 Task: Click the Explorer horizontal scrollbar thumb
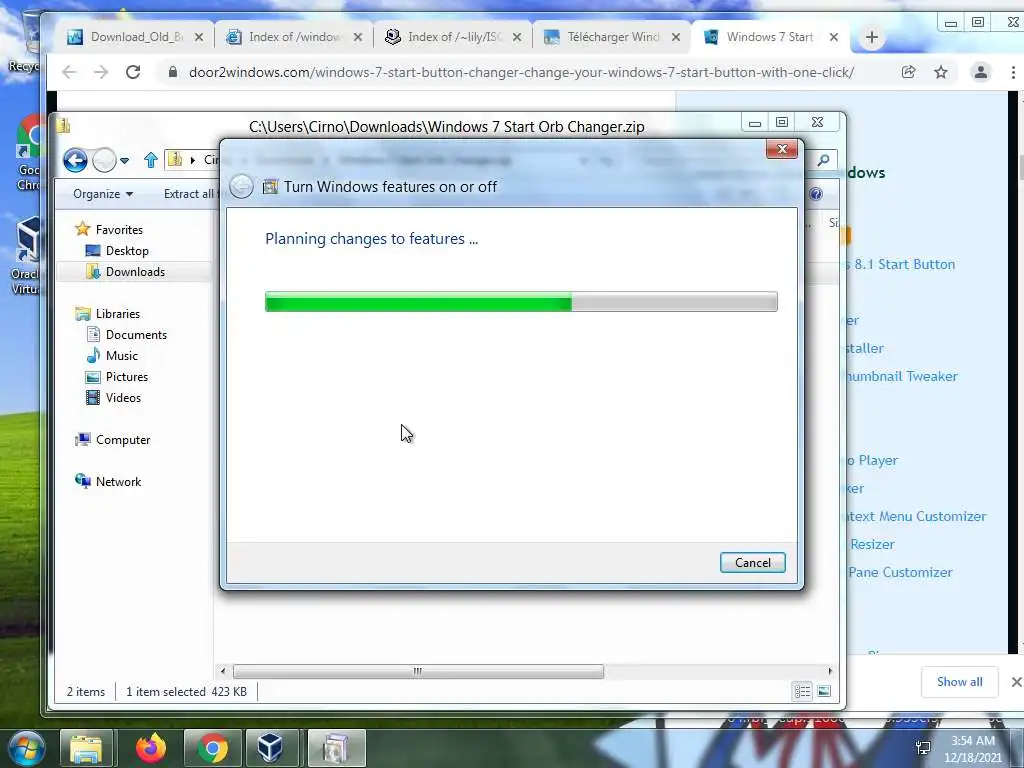[x=418, y=671]
